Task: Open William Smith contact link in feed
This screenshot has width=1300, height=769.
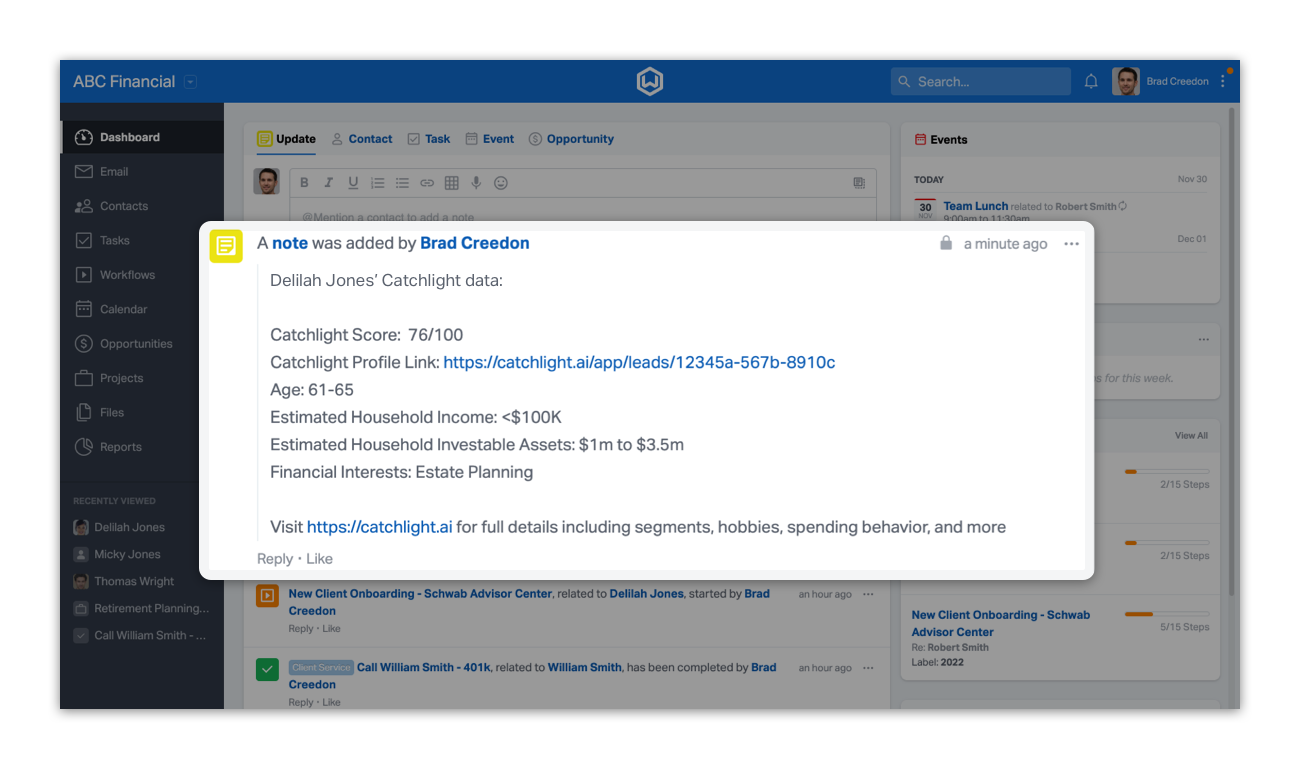Action: click(585, 667)
